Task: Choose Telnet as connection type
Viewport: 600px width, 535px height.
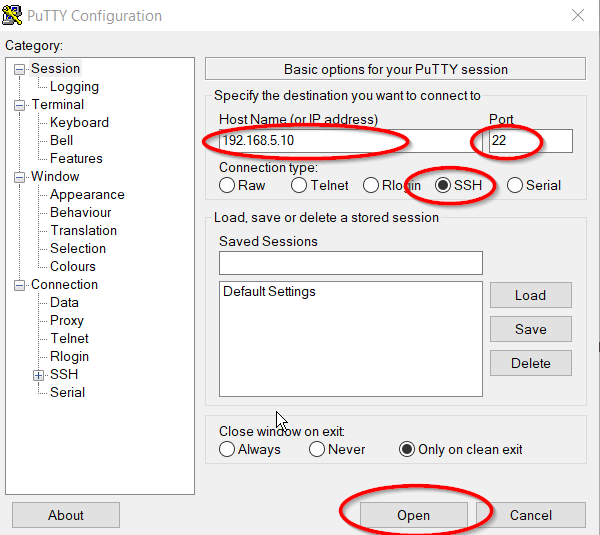Action: tap(299, 185)
